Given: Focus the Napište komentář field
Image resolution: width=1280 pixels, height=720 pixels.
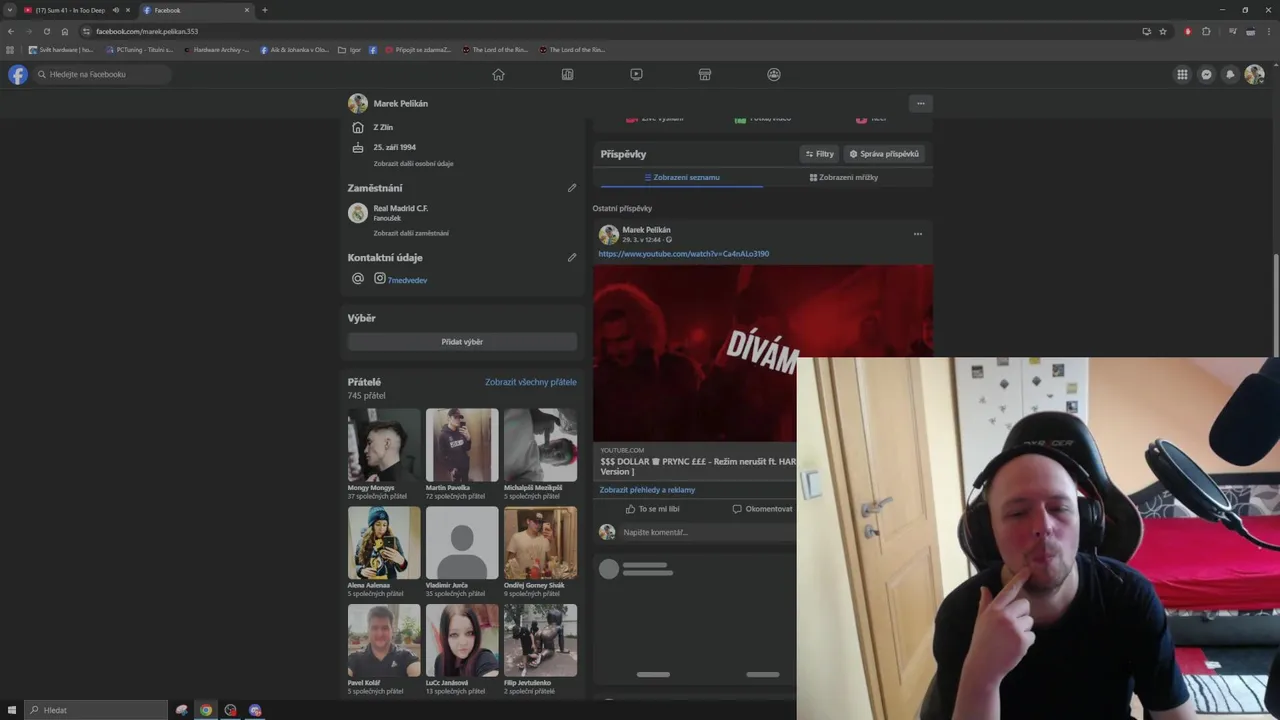Looking at the screenshot, I should [706, 532].
